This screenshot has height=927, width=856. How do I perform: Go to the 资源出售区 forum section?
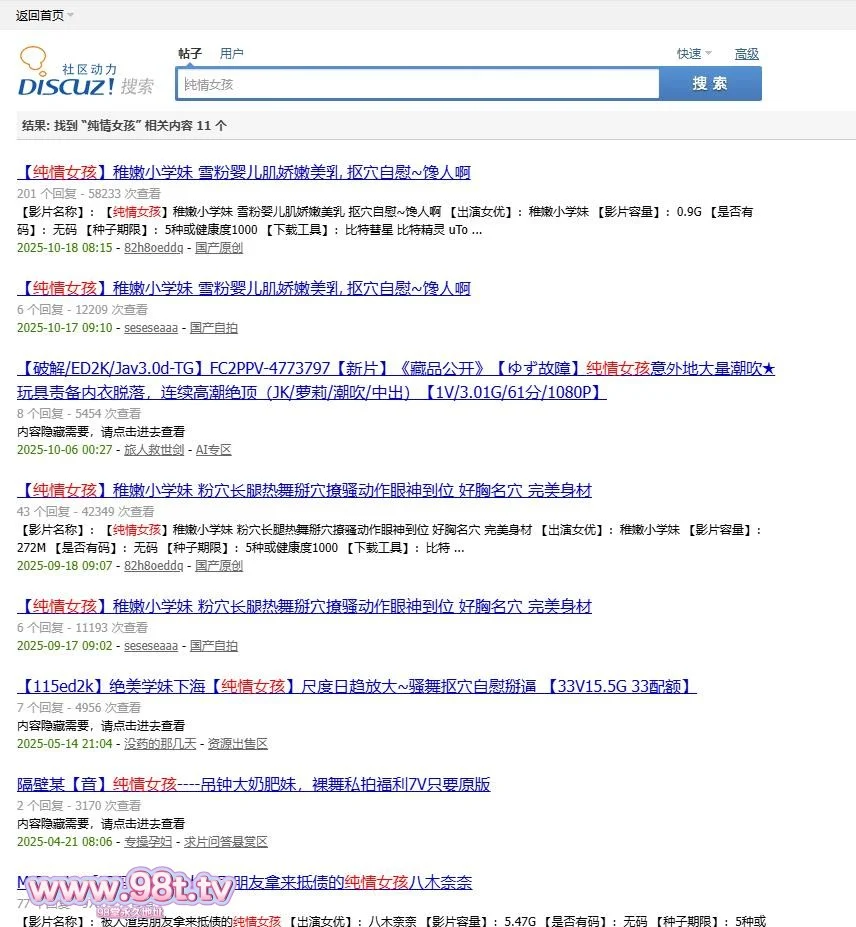click(x=239, y=744)
